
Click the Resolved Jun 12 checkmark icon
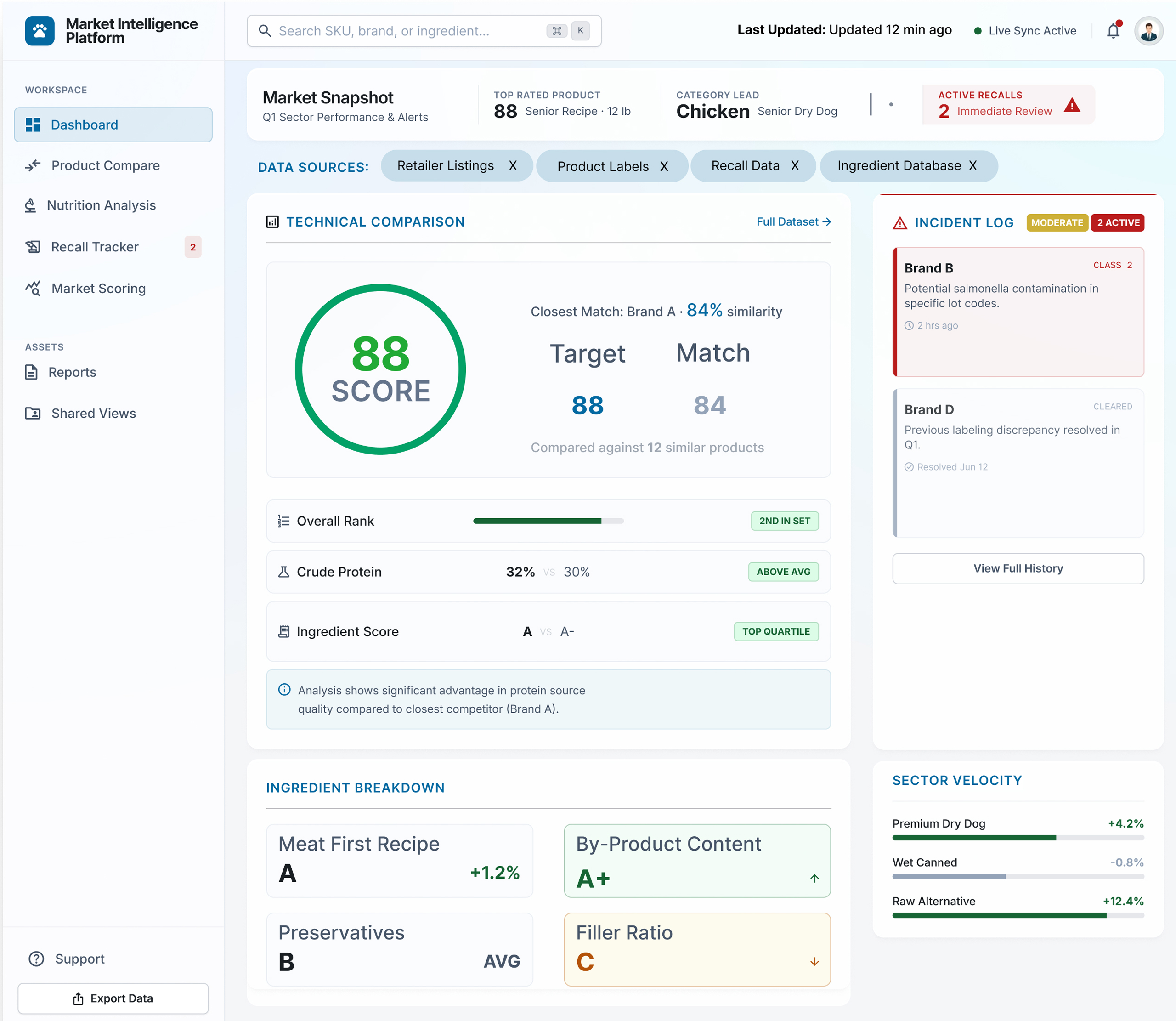[x=909, y=467]
